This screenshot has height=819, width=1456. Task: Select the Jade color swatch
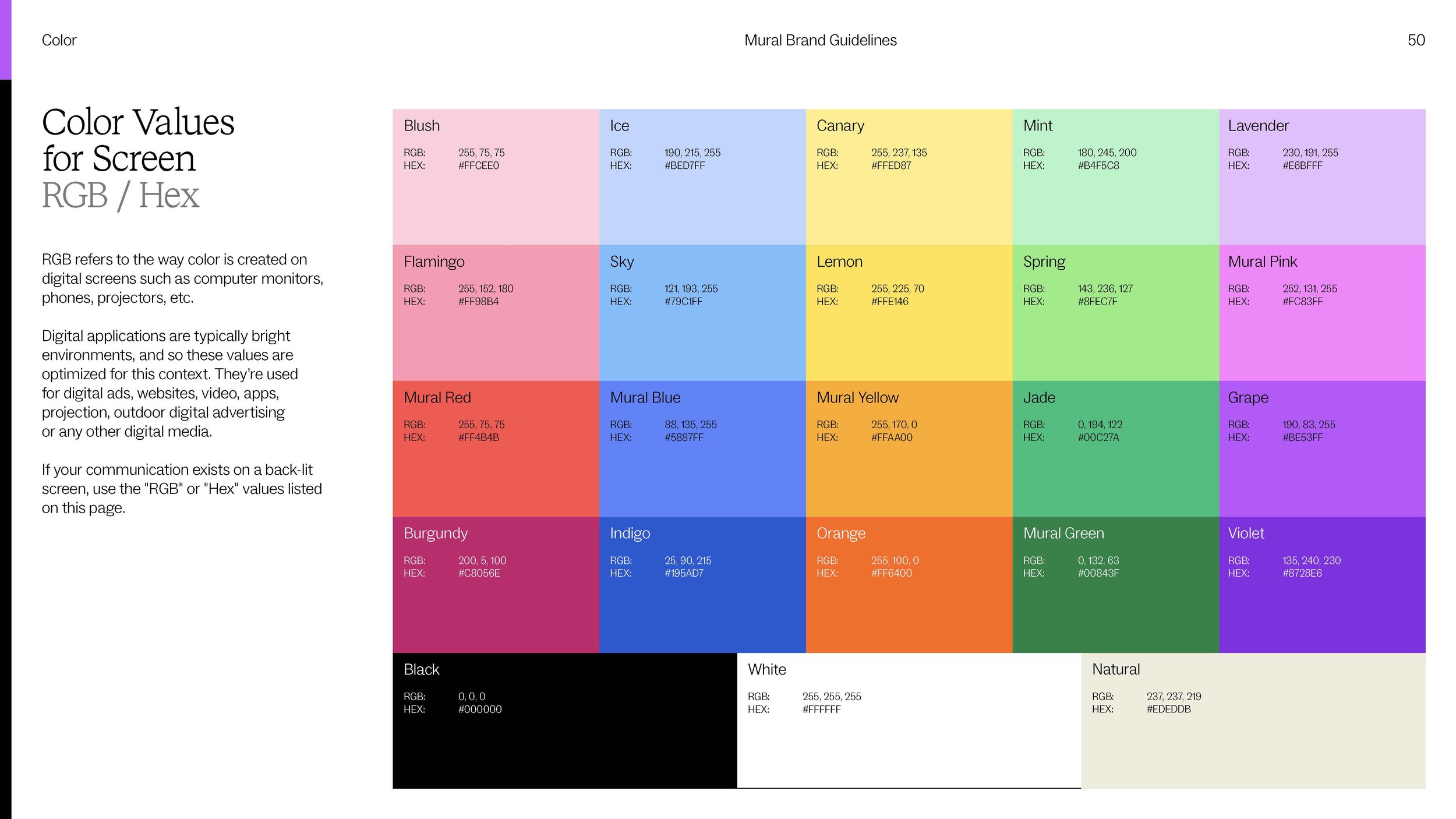1116,449
